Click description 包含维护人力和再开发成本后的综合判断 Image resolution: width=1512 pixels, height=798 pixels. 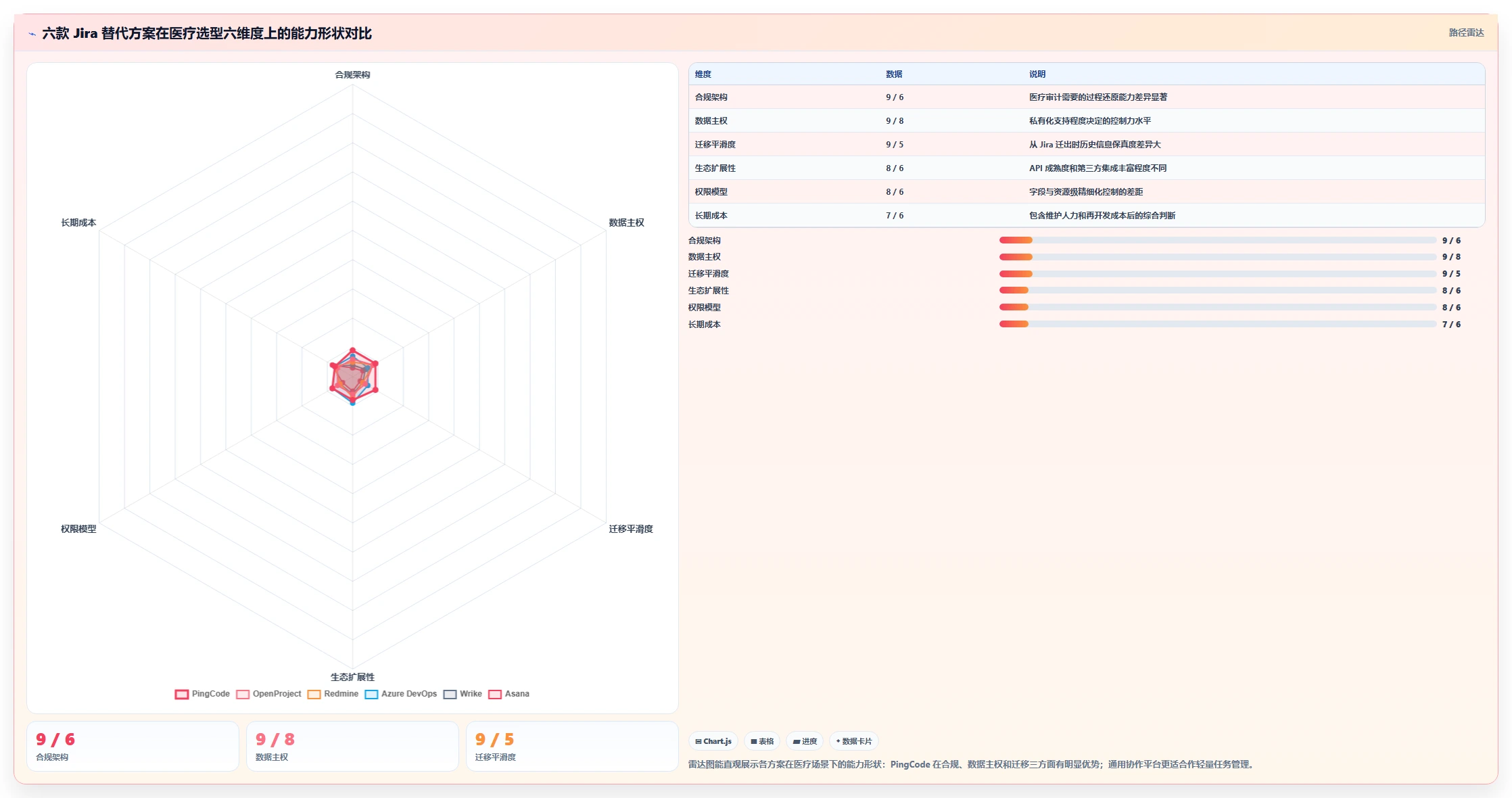pos(1102,216)
